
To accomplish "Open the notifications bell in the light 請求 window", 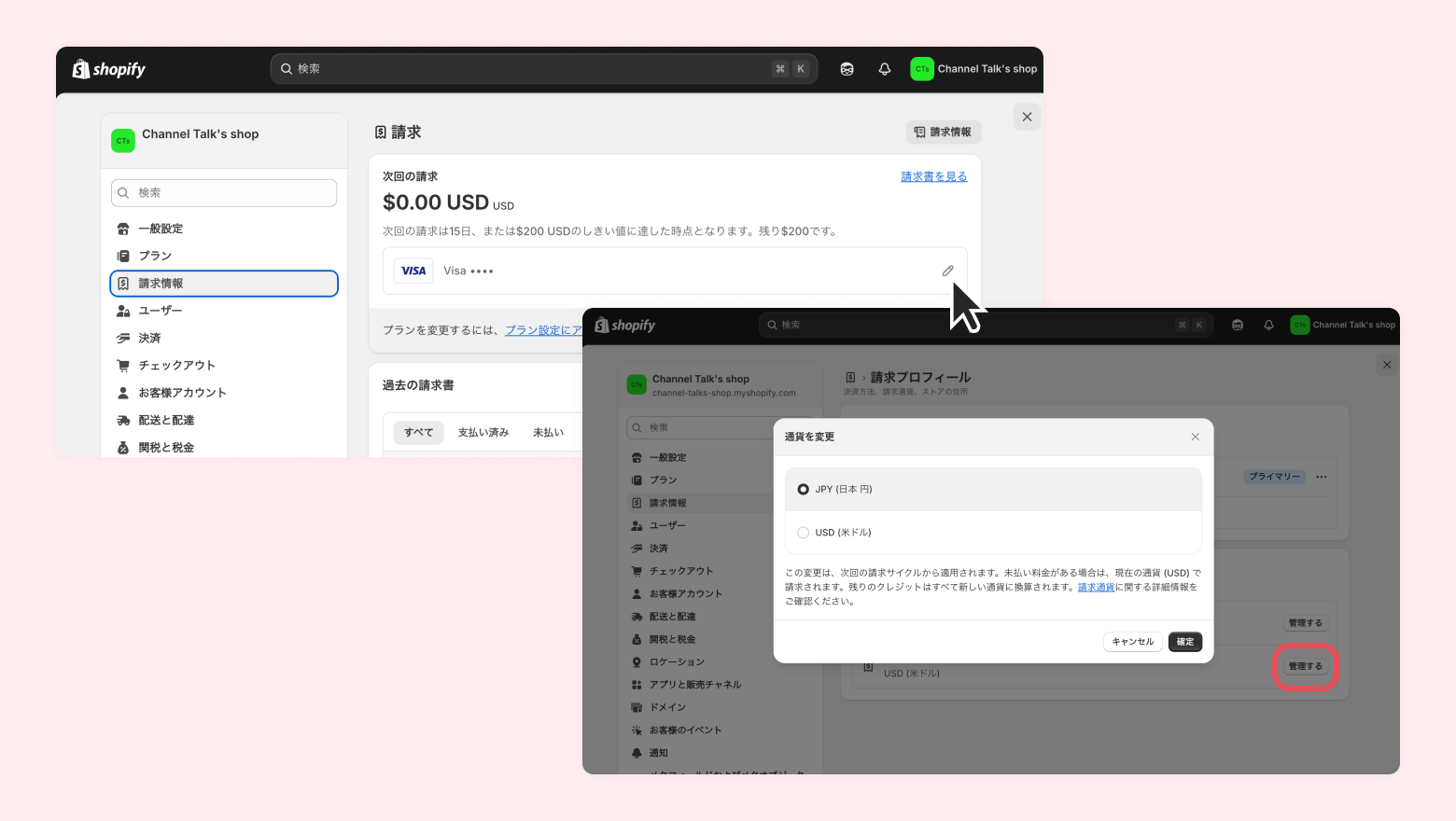I will (x=885, y=69).
